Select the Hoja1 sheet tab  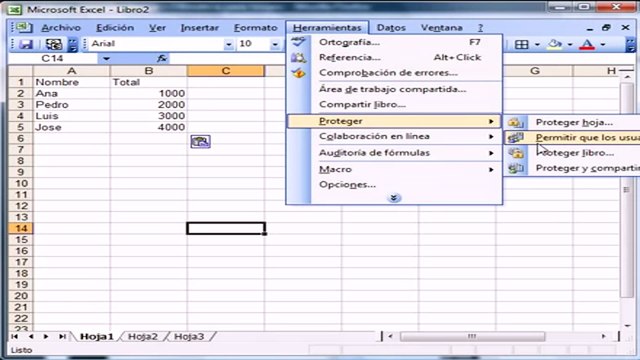coord(97,337)
